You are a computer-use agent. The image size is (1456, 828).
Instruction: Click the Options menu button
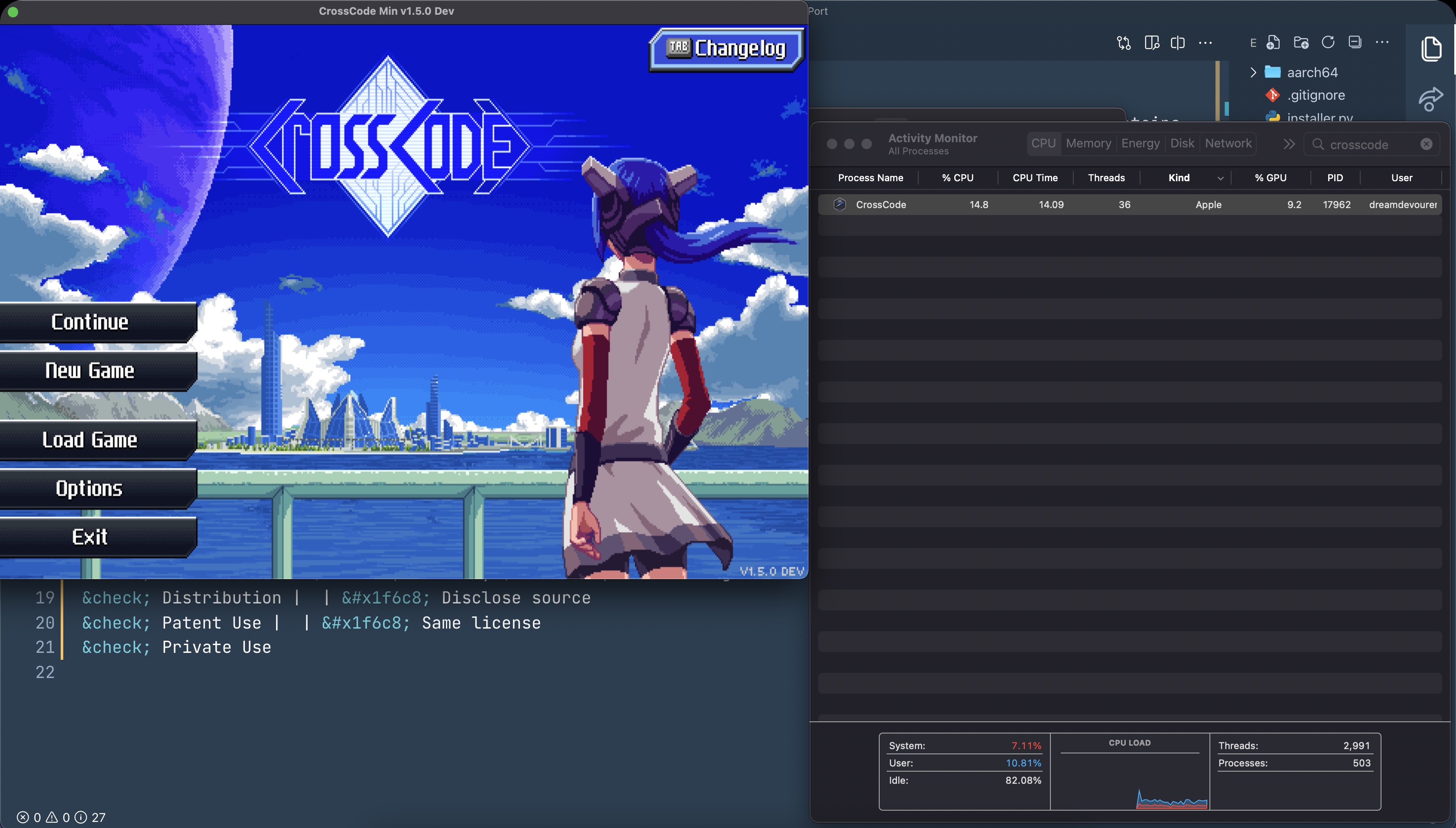pyautogui.click(x=90, y=489)
